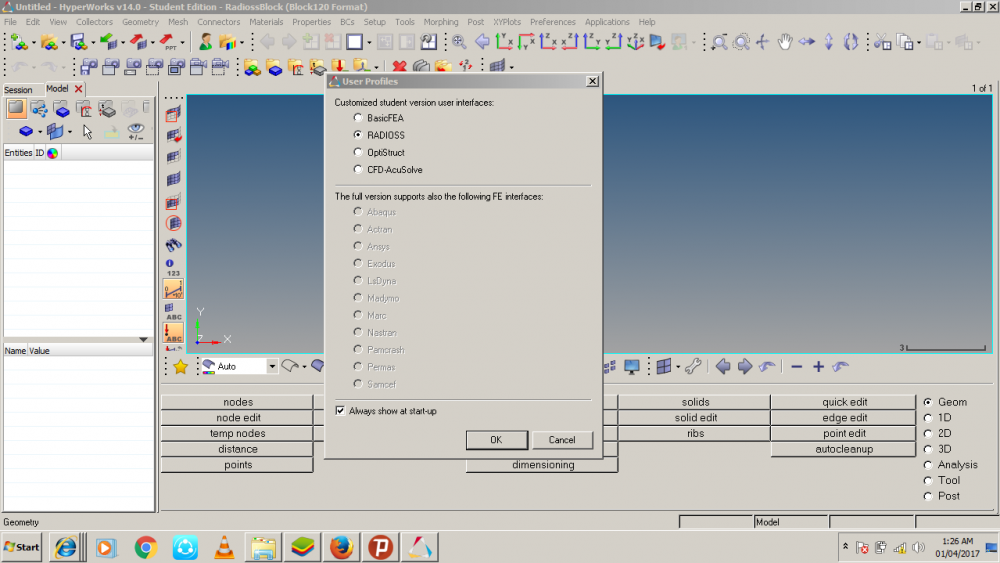This screenshot has width=1000, height=563.
Task: Expand the mesh style toolbar dropdown arrow
Action: (511, 67)
